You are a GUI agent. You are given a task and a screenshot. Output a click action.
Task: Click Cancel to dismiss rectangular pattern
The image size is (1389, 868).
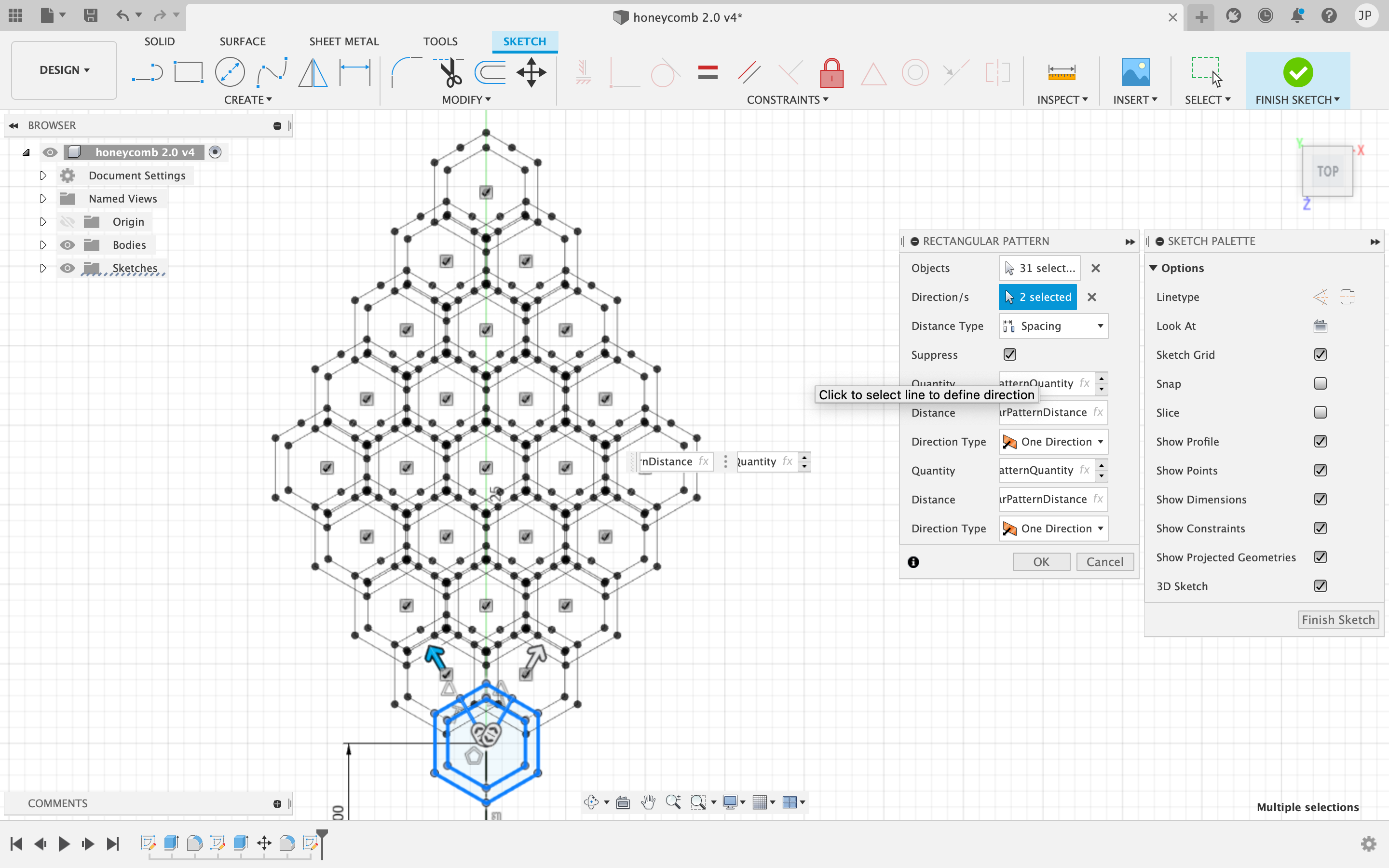1104,561
